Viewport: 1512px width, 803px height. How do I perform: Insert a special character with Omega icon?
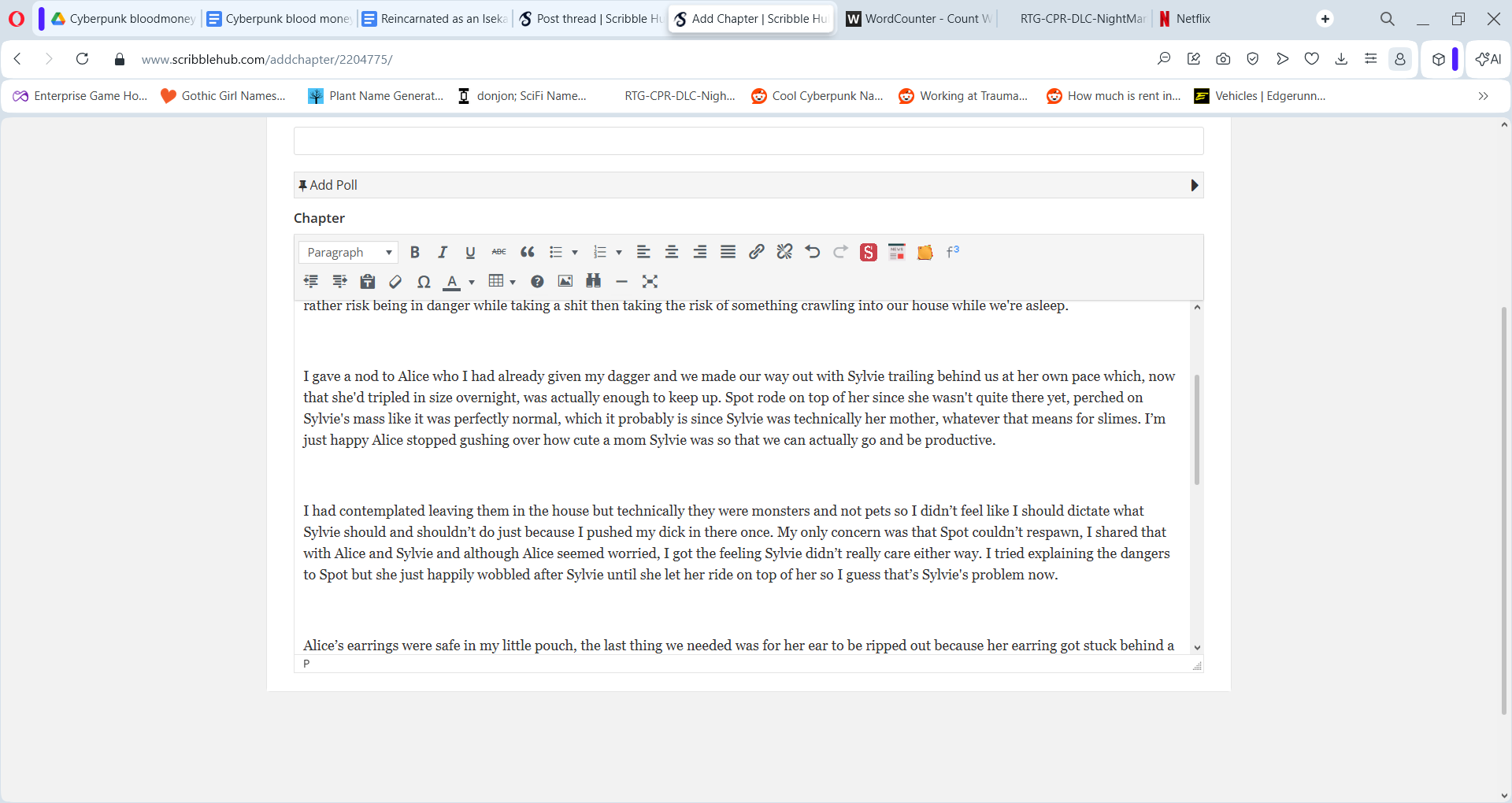(x=424, y=282)
